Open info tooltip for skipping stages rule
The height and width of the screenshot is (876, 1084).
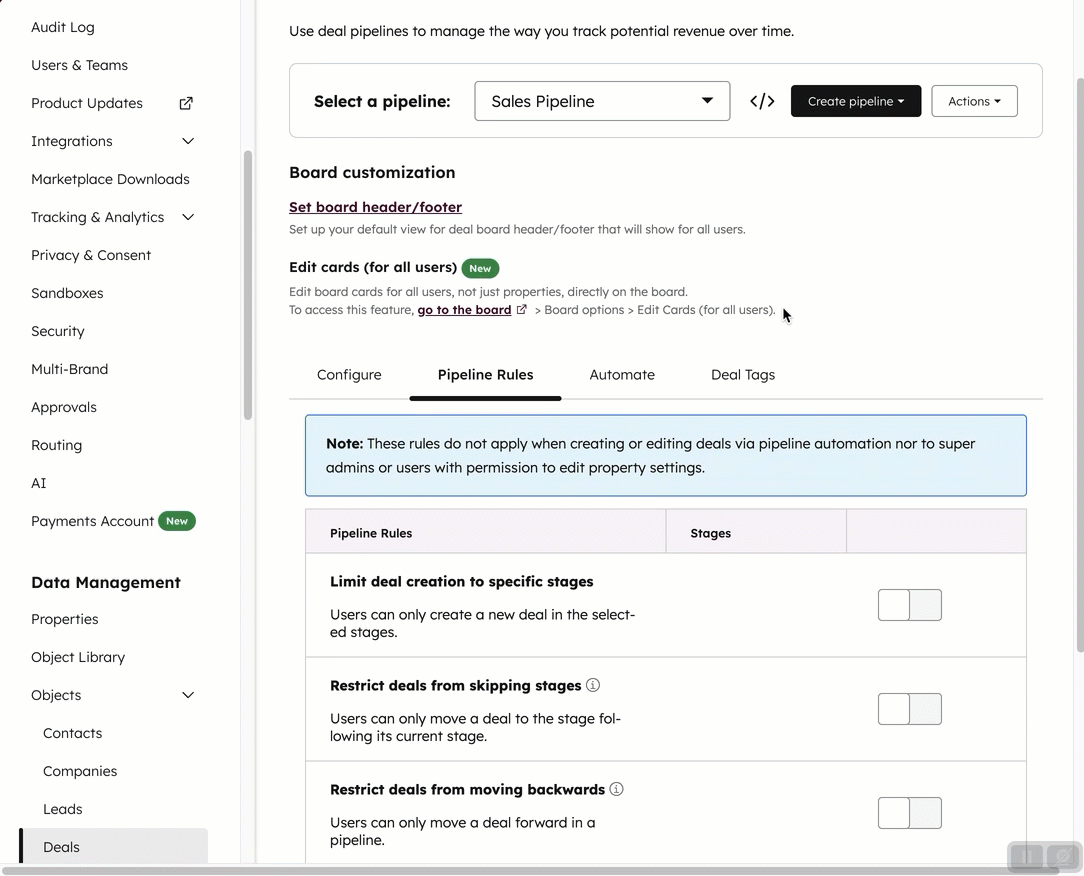(592, 684)
